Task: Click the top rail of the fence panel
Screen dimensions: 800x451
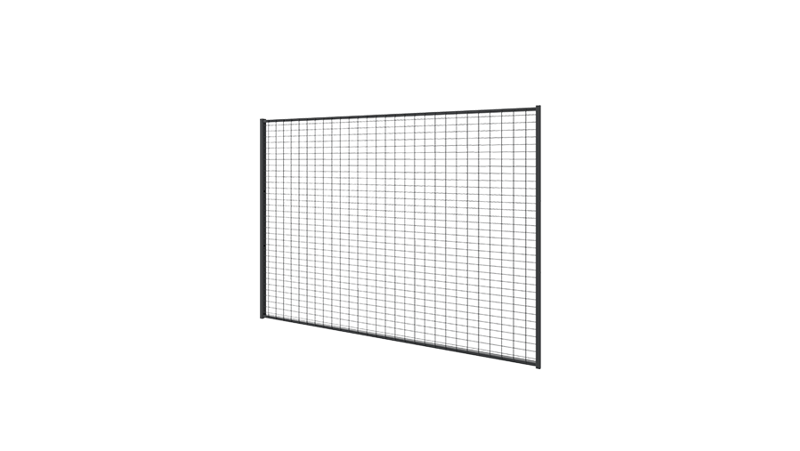Action: click(x=400, y=114)
